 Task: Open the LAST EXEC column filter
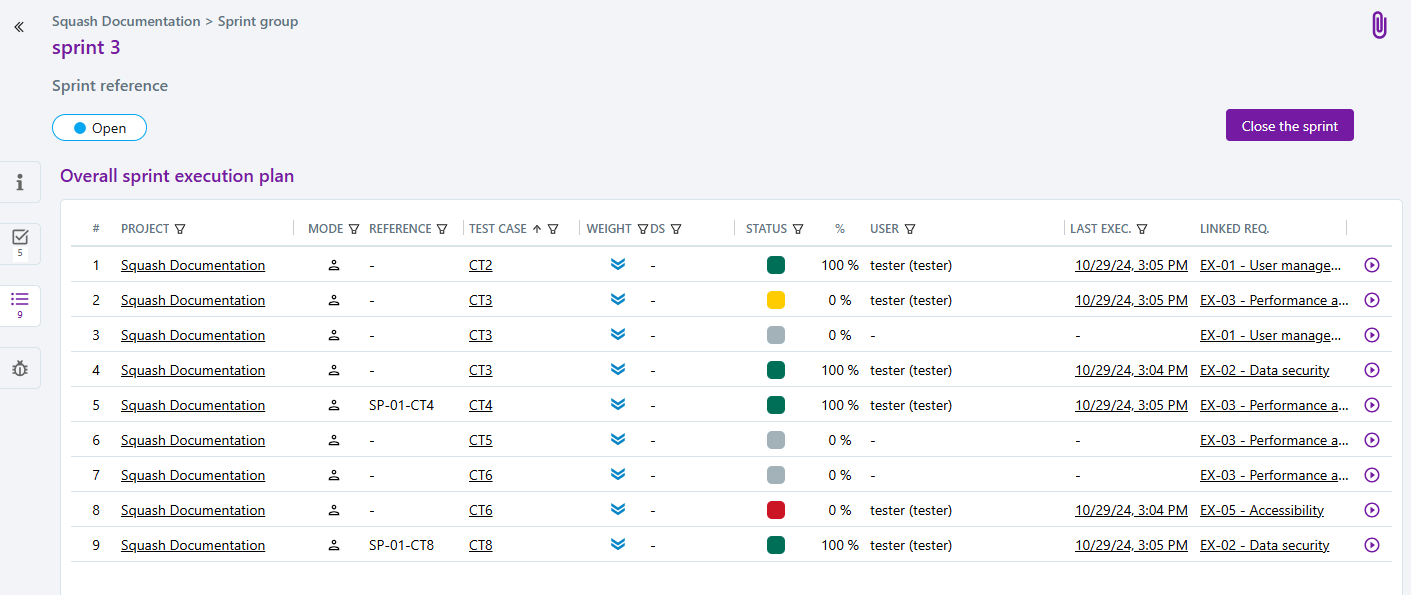point(1141,228)
